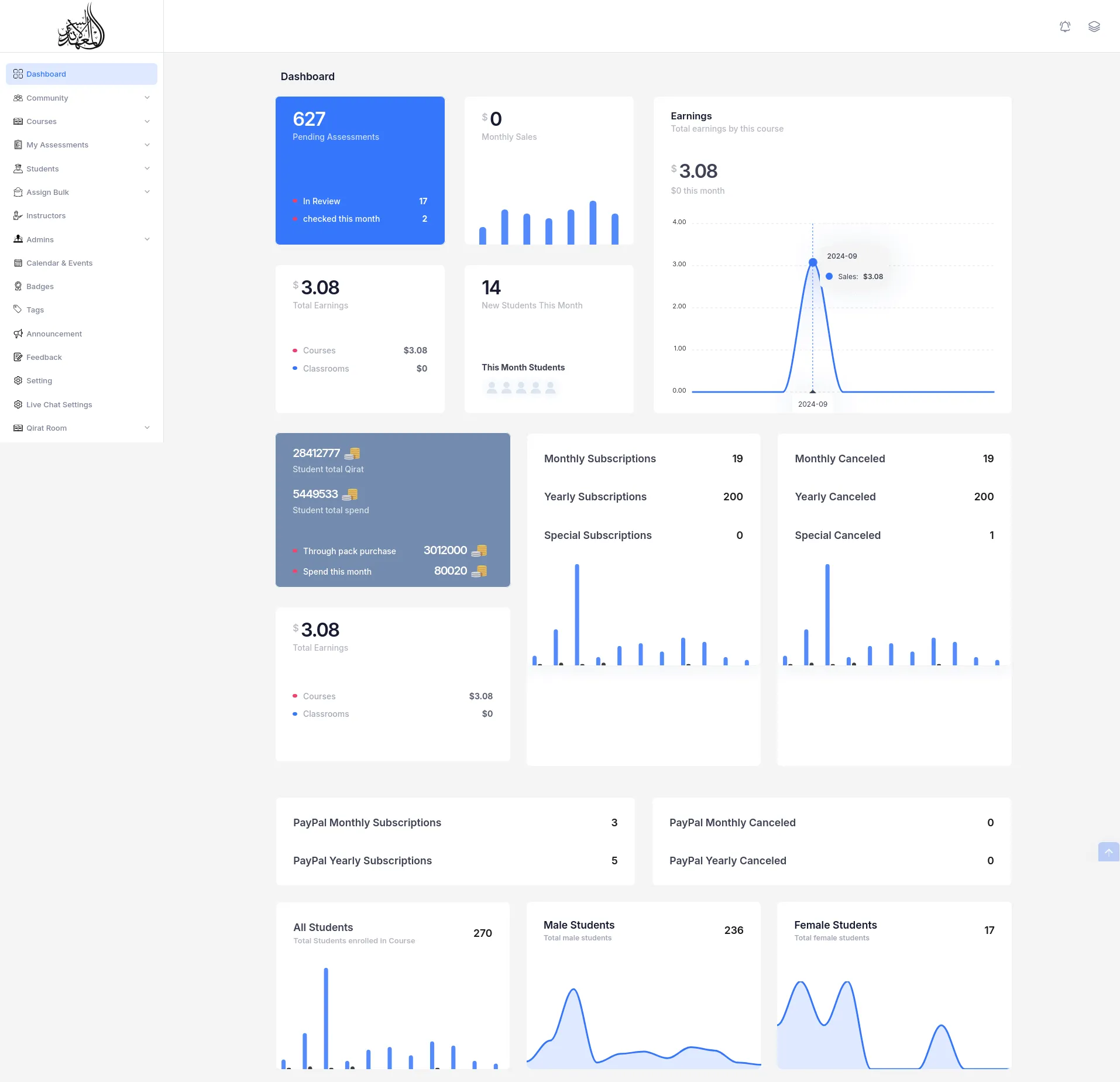The image size is (1120, 1082).
Task: Click the Live Chat Settings gear icon
Action: pos(18,404)
